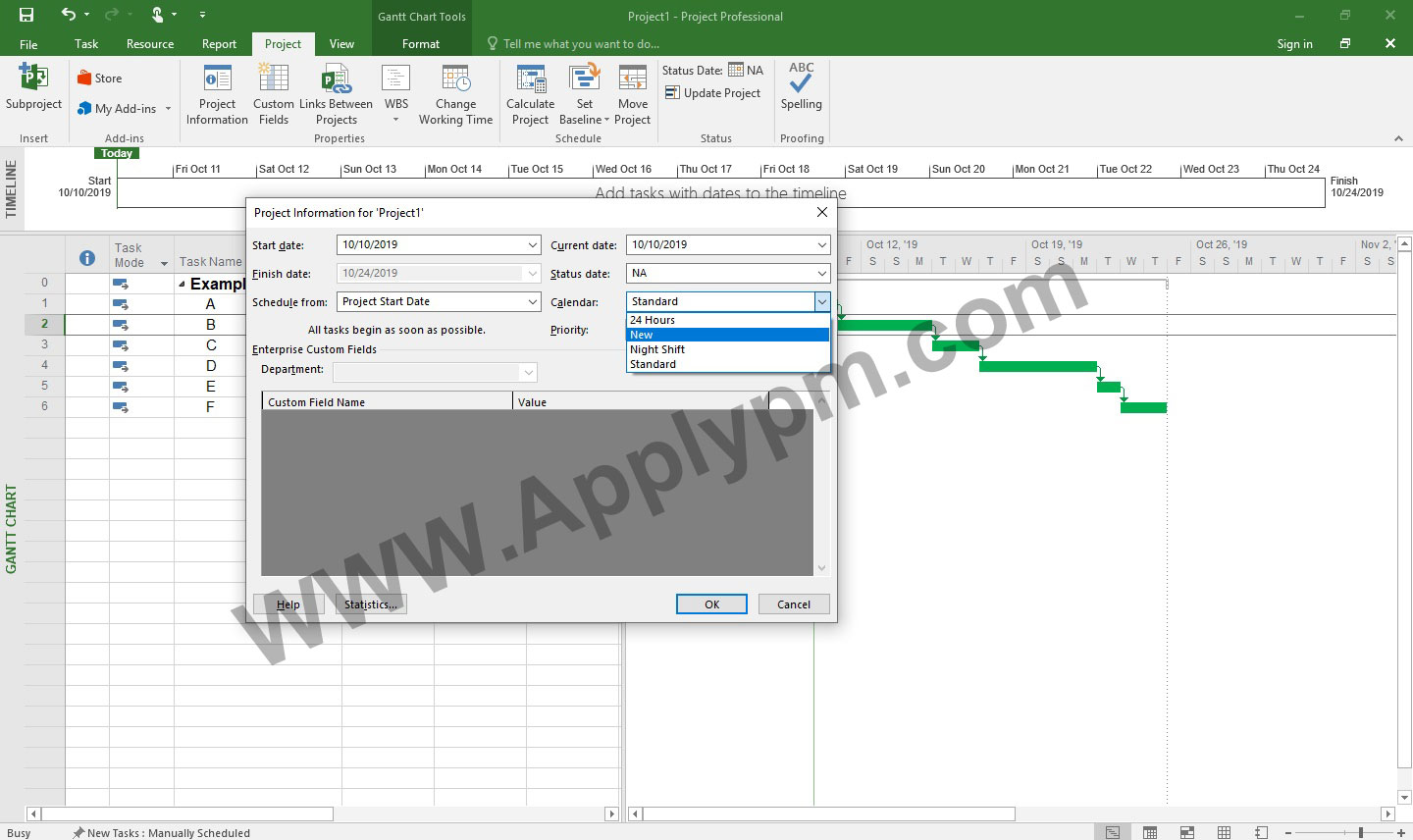The image size is (1413, 840).
Task: Click the task table horizontal scrollbar
Action: pos(187,814)
